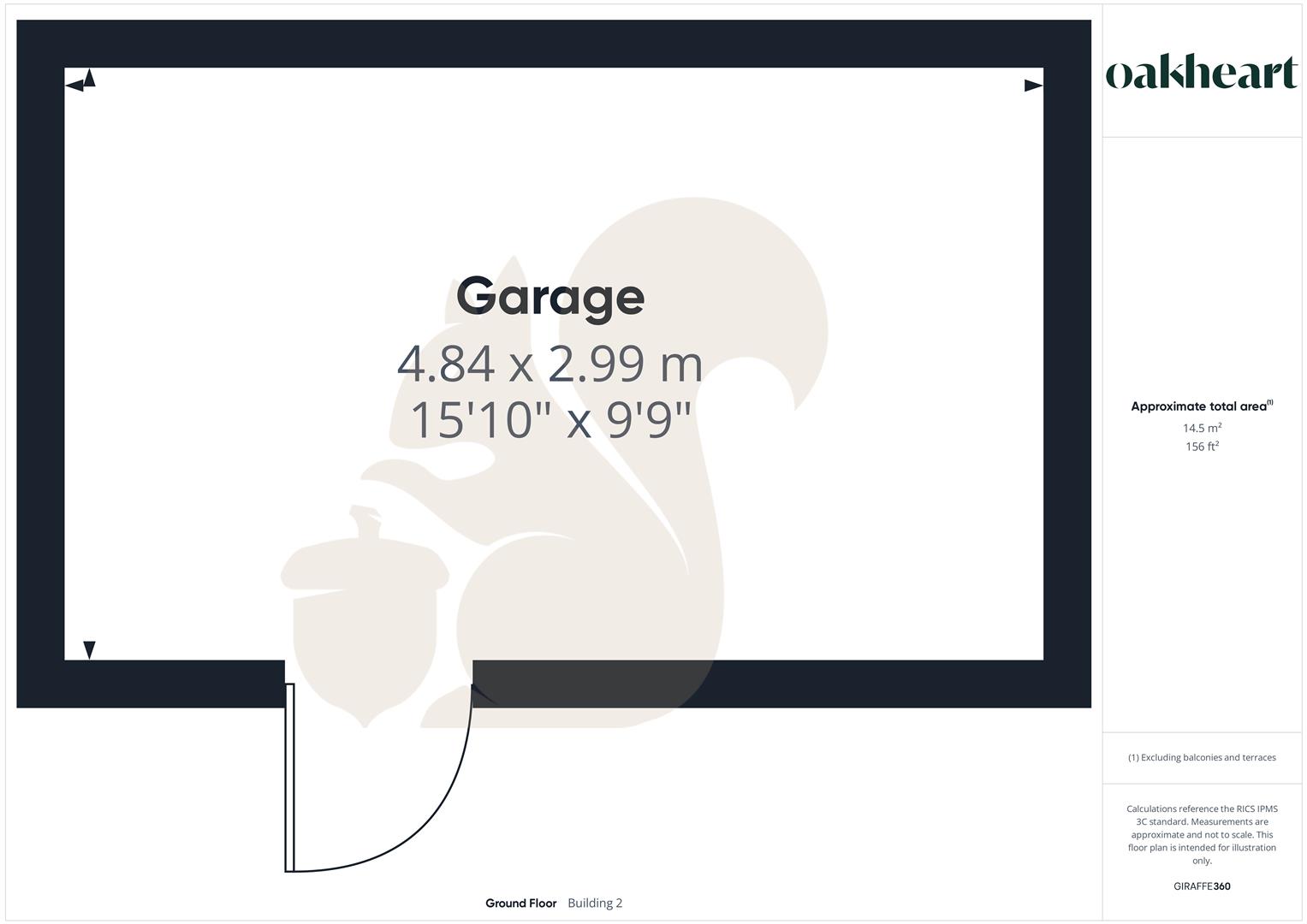The width and height of the screenshot is (1307, 924).
Task: Click the acorn watermark graphic
Action: [365, 616]
